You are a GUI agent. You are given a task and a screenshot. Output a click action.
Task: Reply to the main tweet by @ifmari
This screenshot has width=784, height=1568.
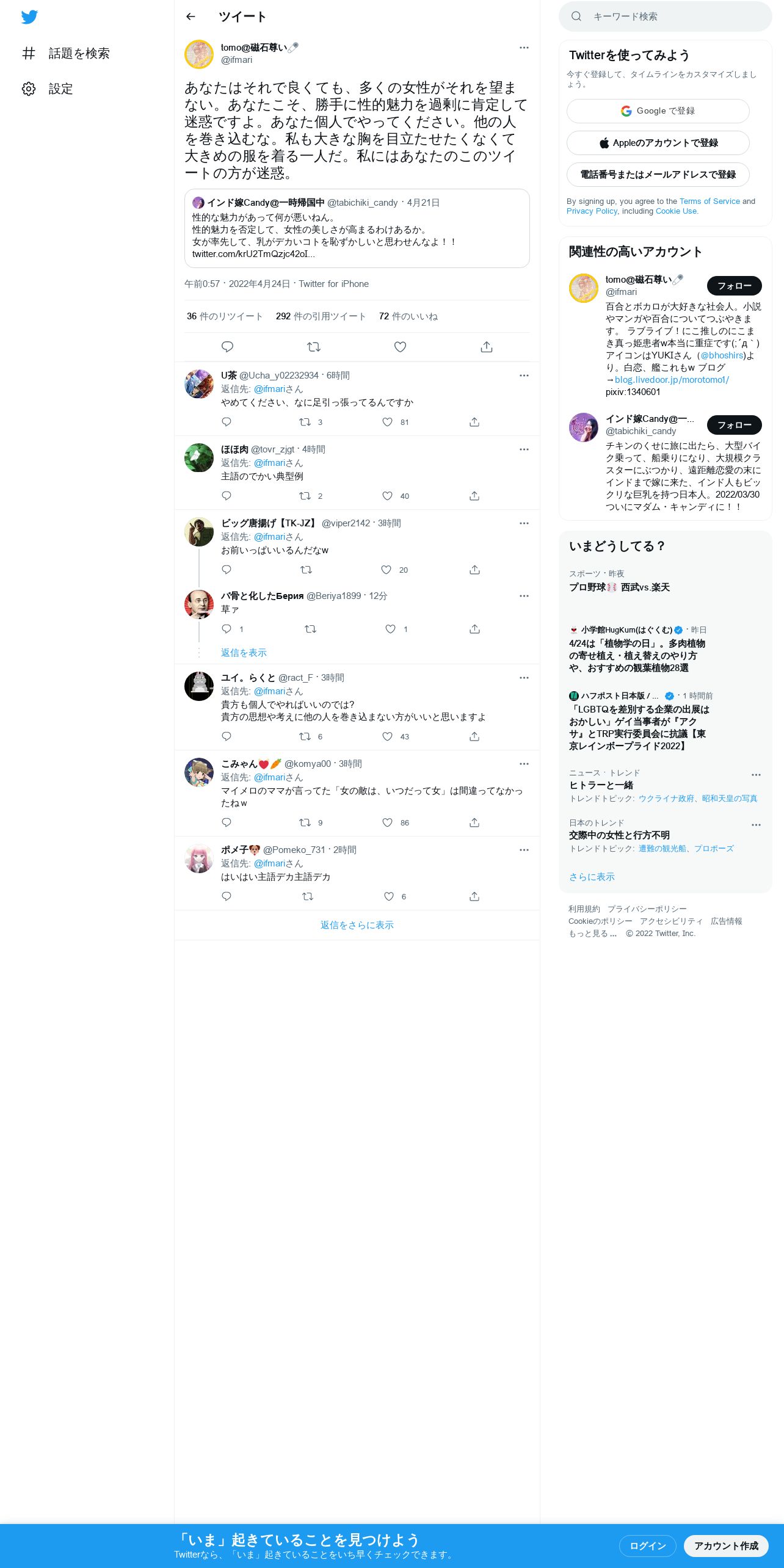(x=227, y=347)
